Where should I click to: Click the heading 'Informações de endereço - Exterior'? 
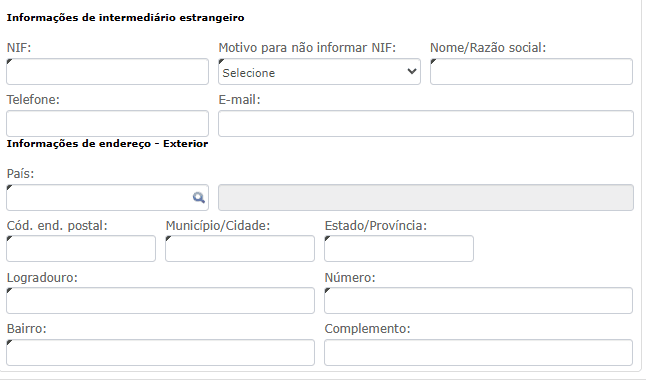pyautogui.click(x=107, y=144)
